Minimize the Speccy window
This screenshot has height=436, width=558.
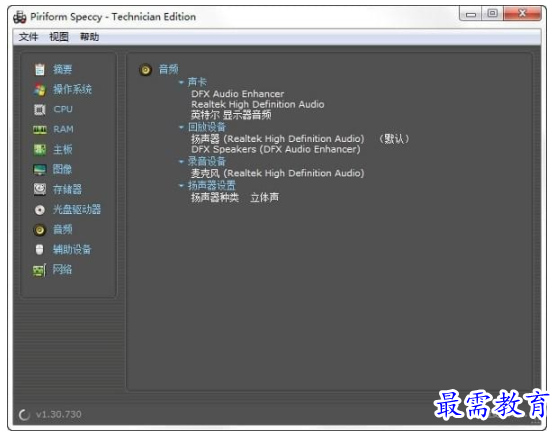tap(471, 15)
